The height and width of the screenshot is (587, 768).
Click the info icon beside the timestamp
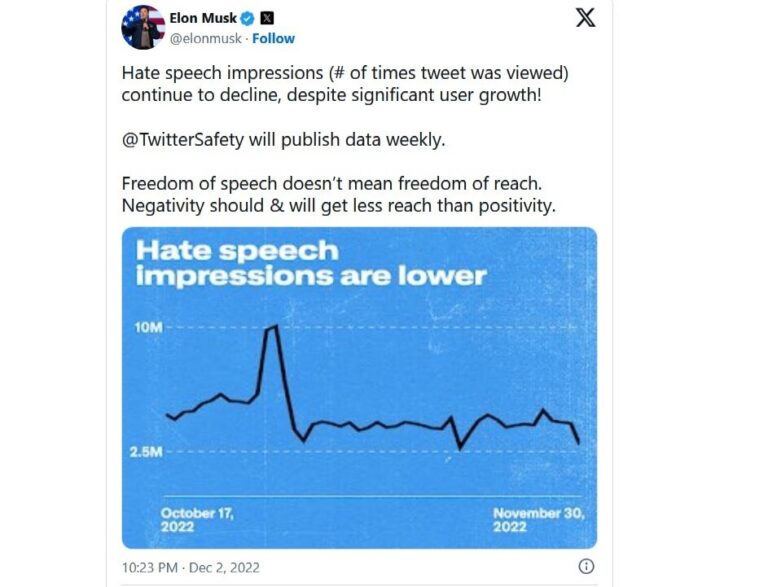[x=586, y=566]
